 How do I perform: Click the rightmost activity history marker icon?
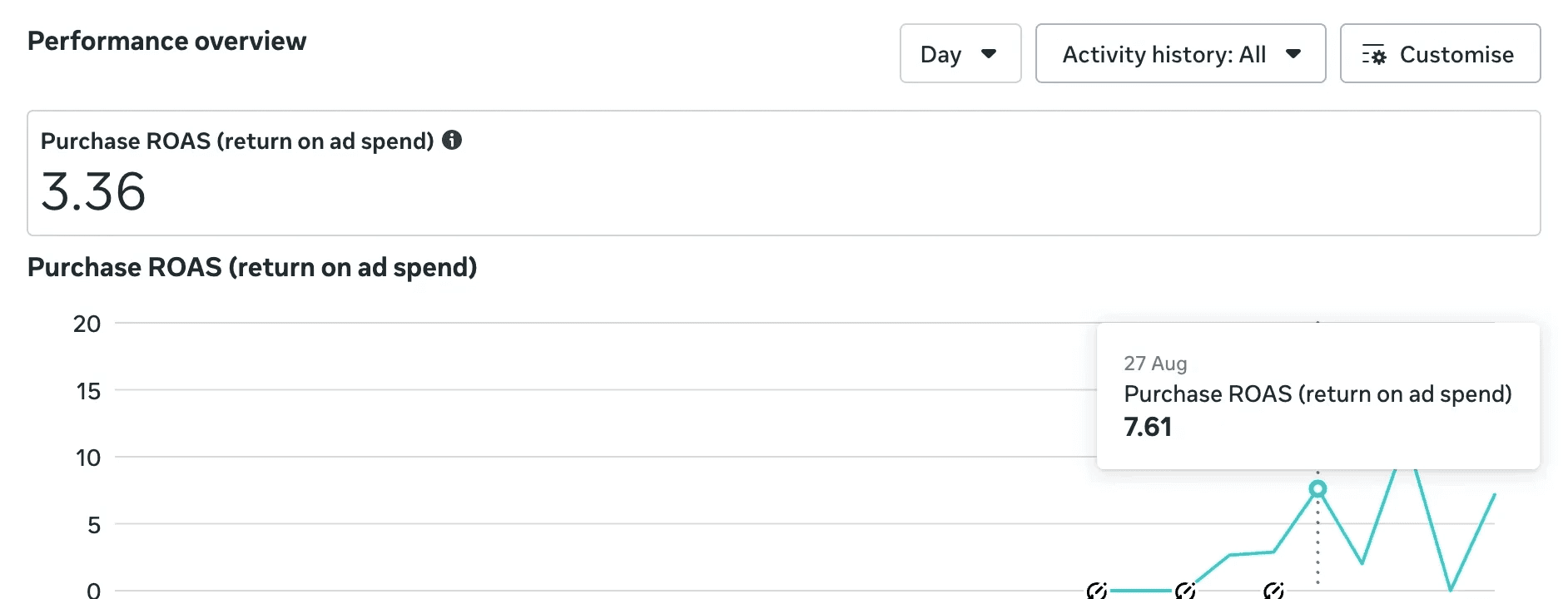tap(1273, 591)
